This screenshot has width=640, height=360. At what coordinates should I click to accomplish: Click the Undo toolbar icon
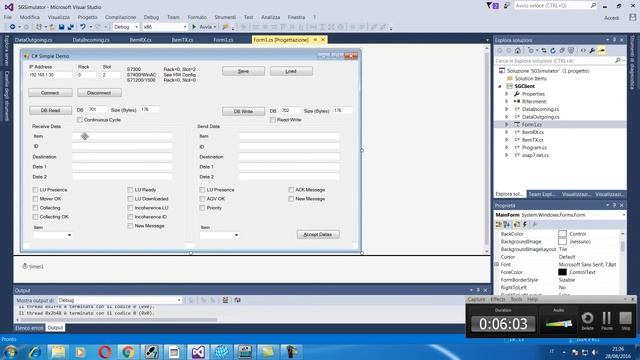pos(83,27)
